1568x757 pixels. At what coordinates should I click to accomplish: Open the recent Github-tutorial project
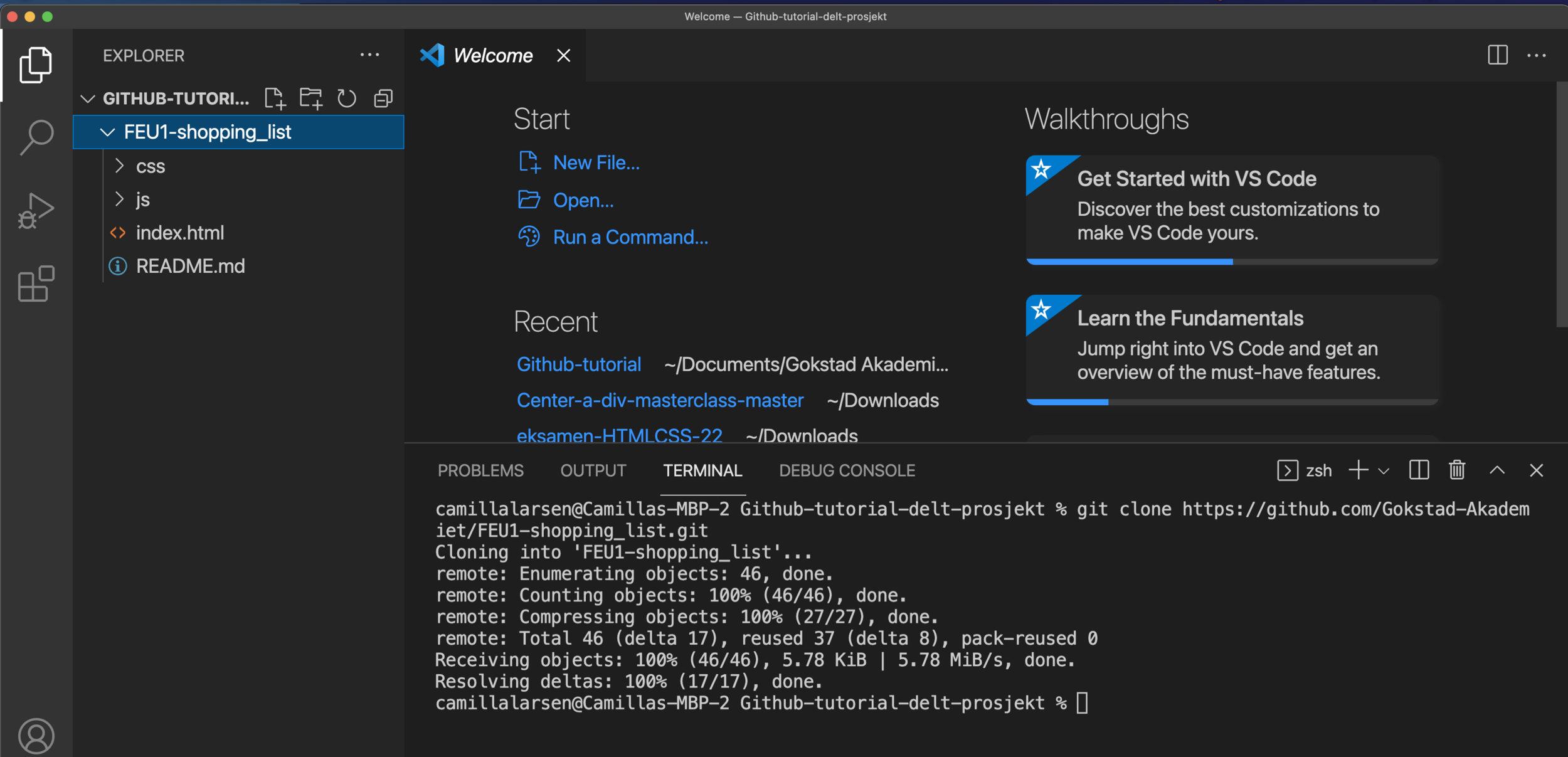(x=578, y=364)
